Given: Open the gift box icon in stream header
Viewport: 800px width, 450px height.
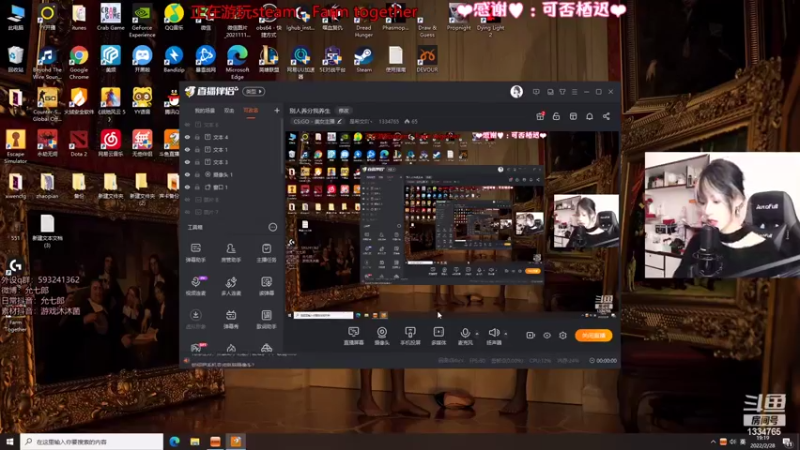Looking at the screenshot, I should click(x=540, y=116).
